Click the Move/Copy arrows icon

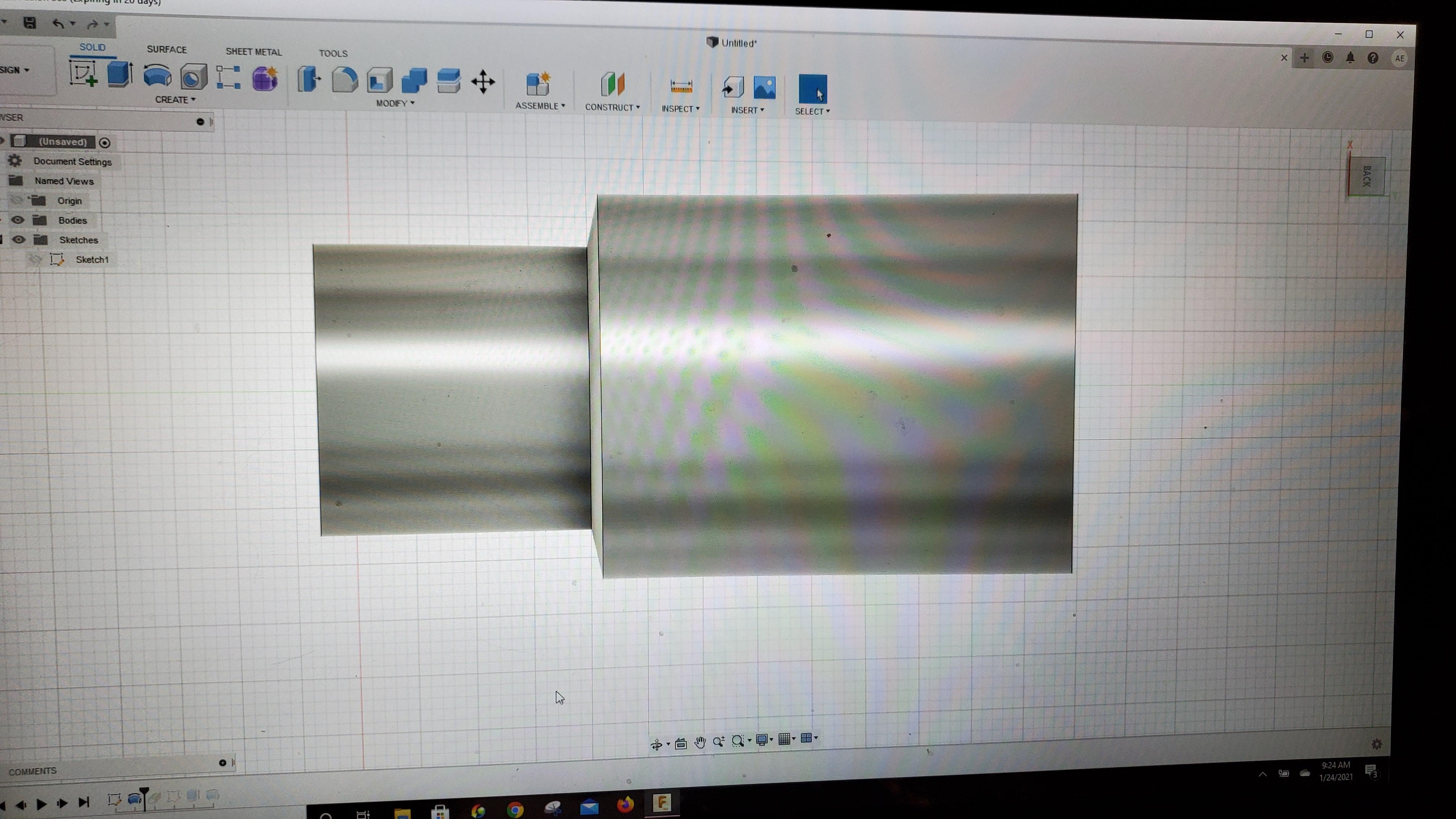pos(483,83)
